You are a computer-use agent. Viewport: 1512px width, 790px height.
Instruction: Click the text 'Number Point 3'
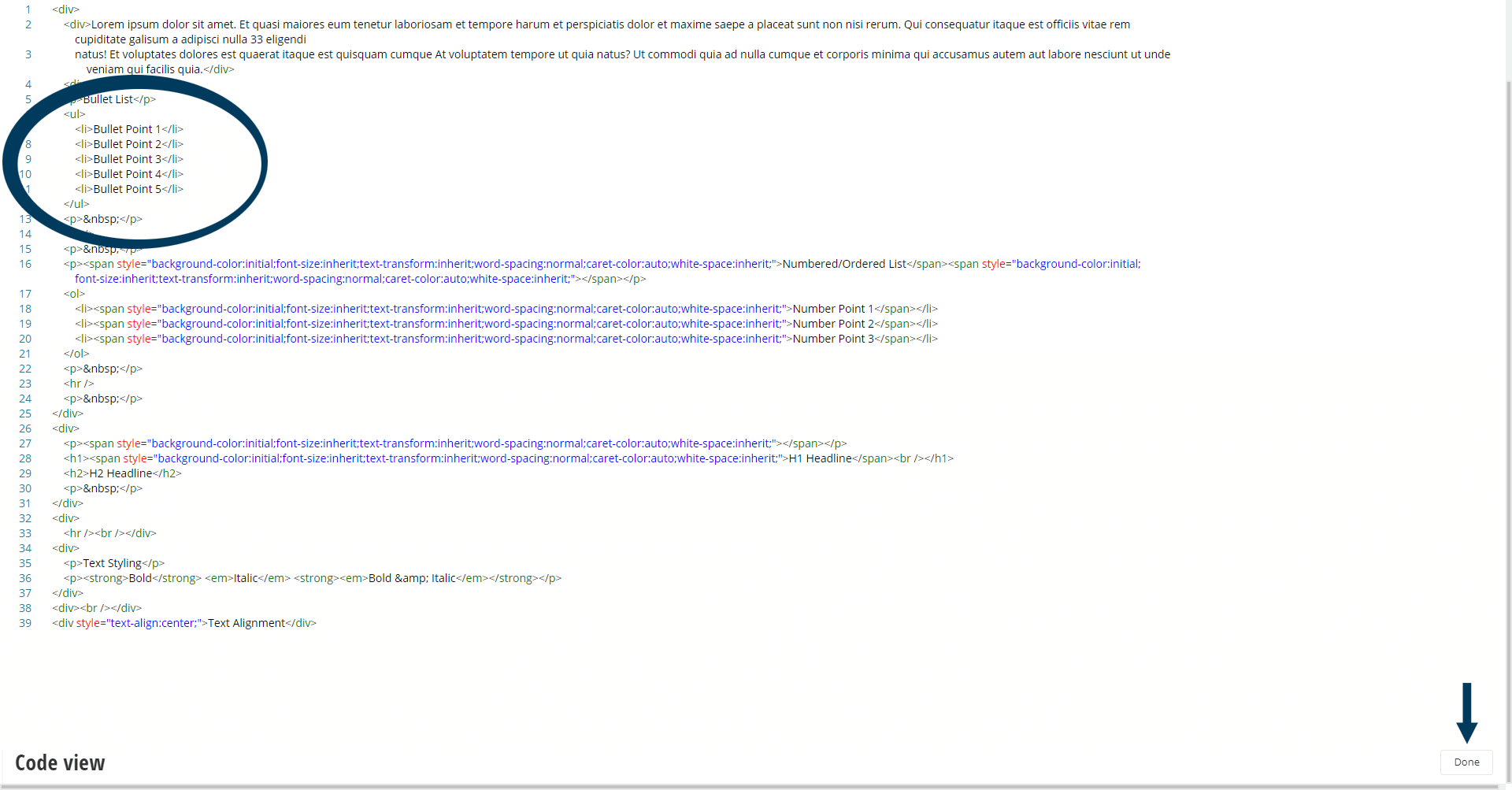[x=833, y=339]
